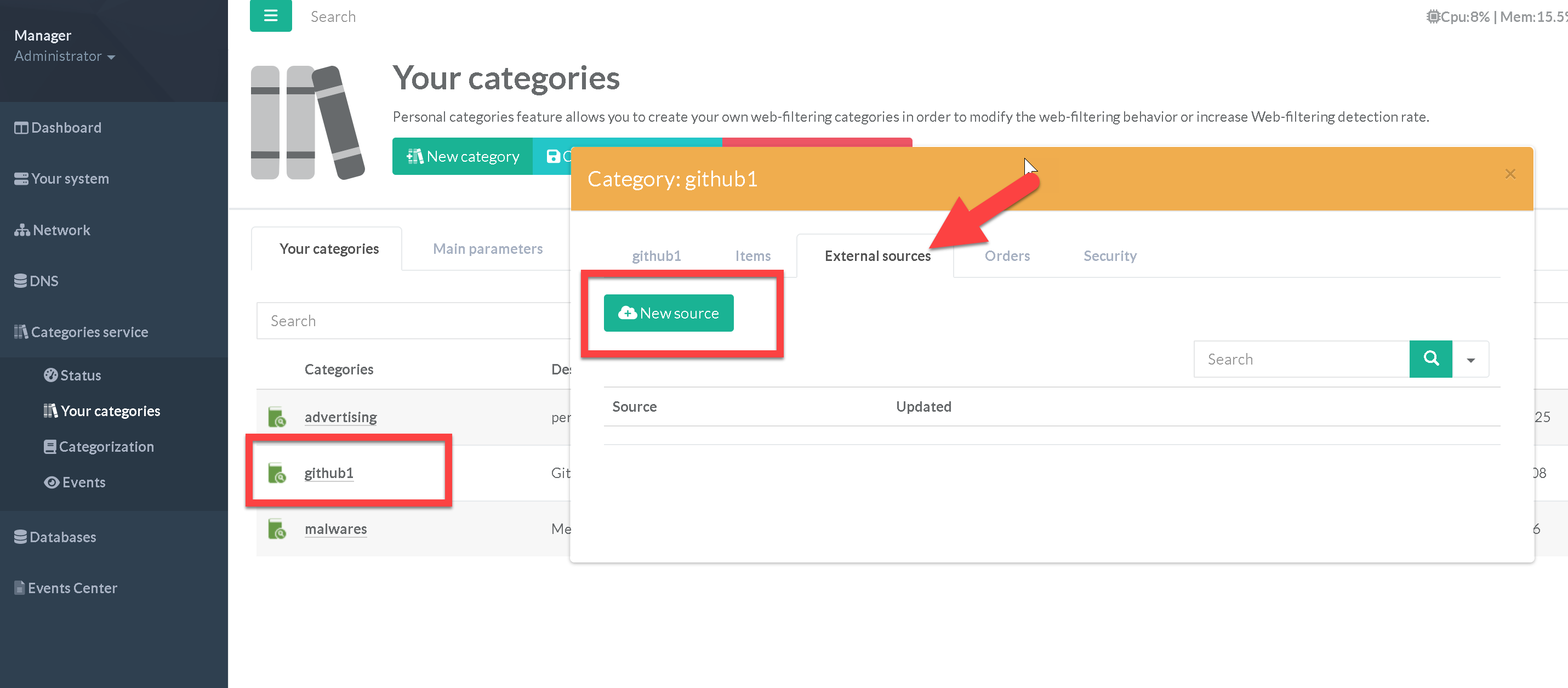Click the New category button
The height and width of the screenshot is (688, 1568).
point(463,156)
